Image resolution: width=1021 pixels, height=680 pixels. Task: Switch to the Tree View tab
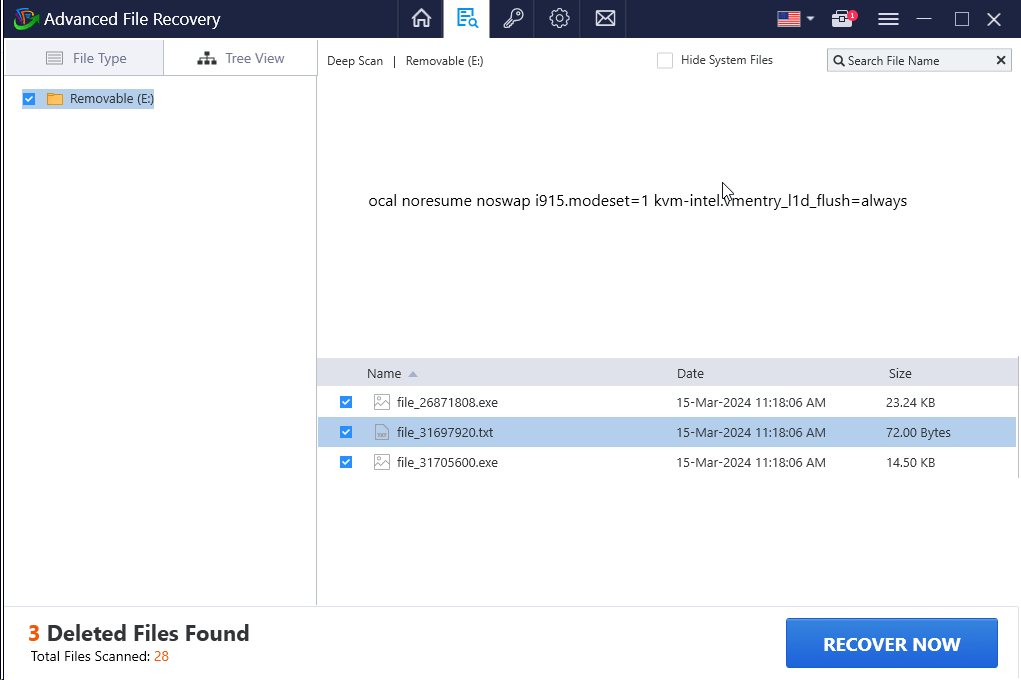click(241, 59)
